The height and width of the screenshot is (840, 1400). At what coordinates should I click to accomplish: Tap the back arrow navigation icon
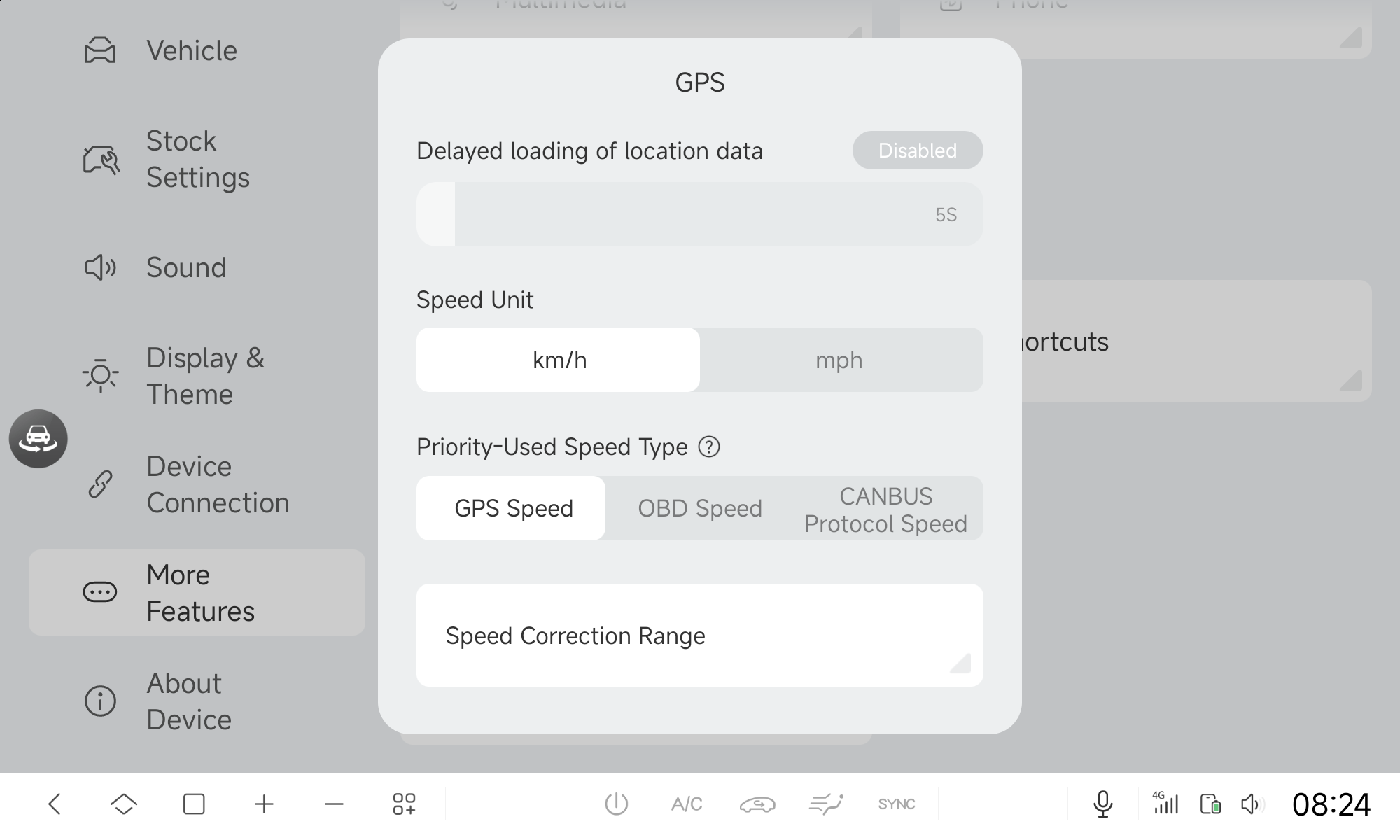tap(55, 804)
